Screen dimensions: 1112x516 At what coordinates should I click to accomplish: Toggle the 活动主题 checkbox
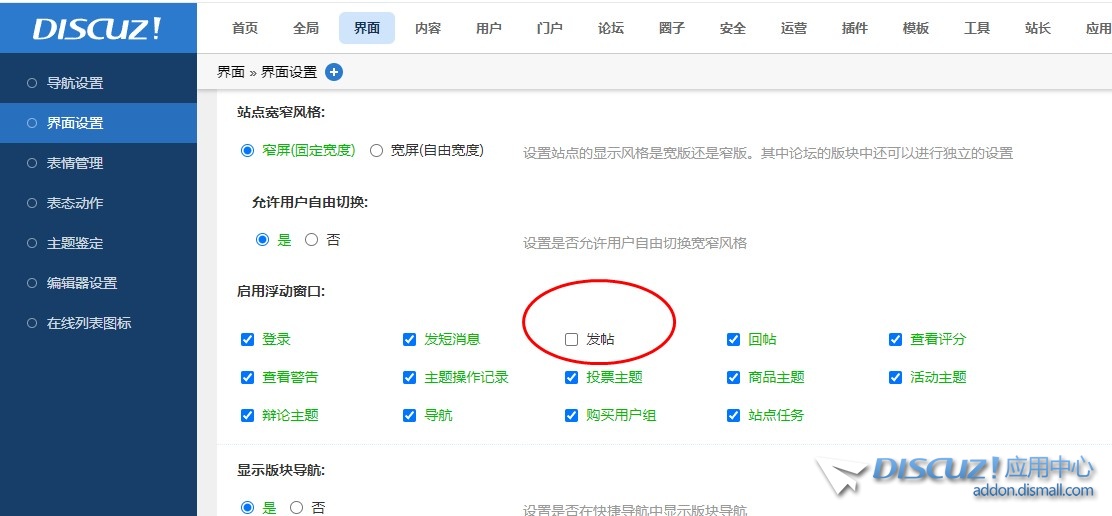[896, 377]
